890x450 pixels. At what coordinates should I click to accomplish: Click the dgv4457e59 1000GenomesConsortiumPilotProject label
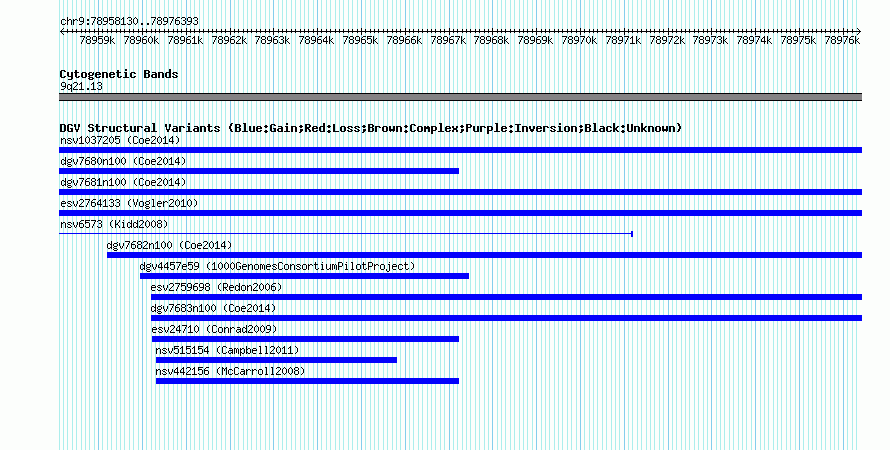click(277, 266)
